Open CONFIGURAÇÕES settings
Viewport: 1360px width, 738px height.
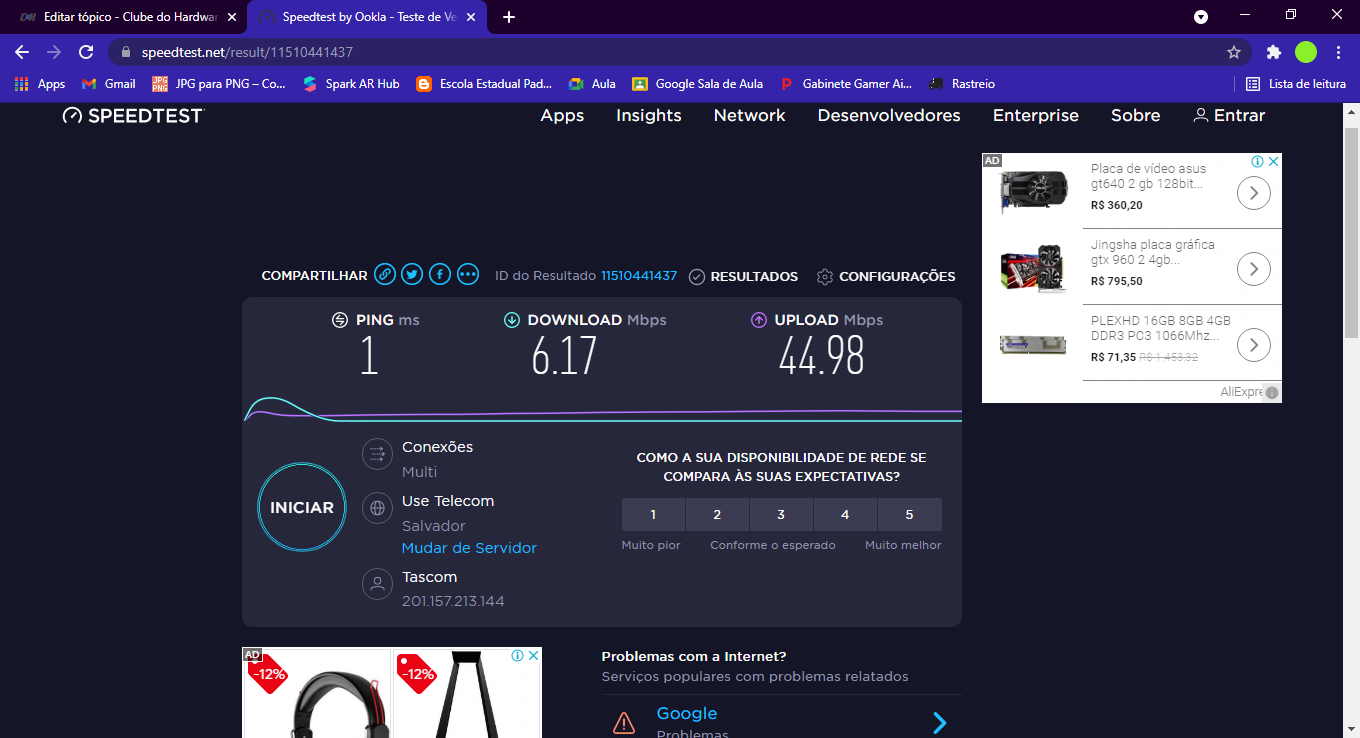(886, 276)
